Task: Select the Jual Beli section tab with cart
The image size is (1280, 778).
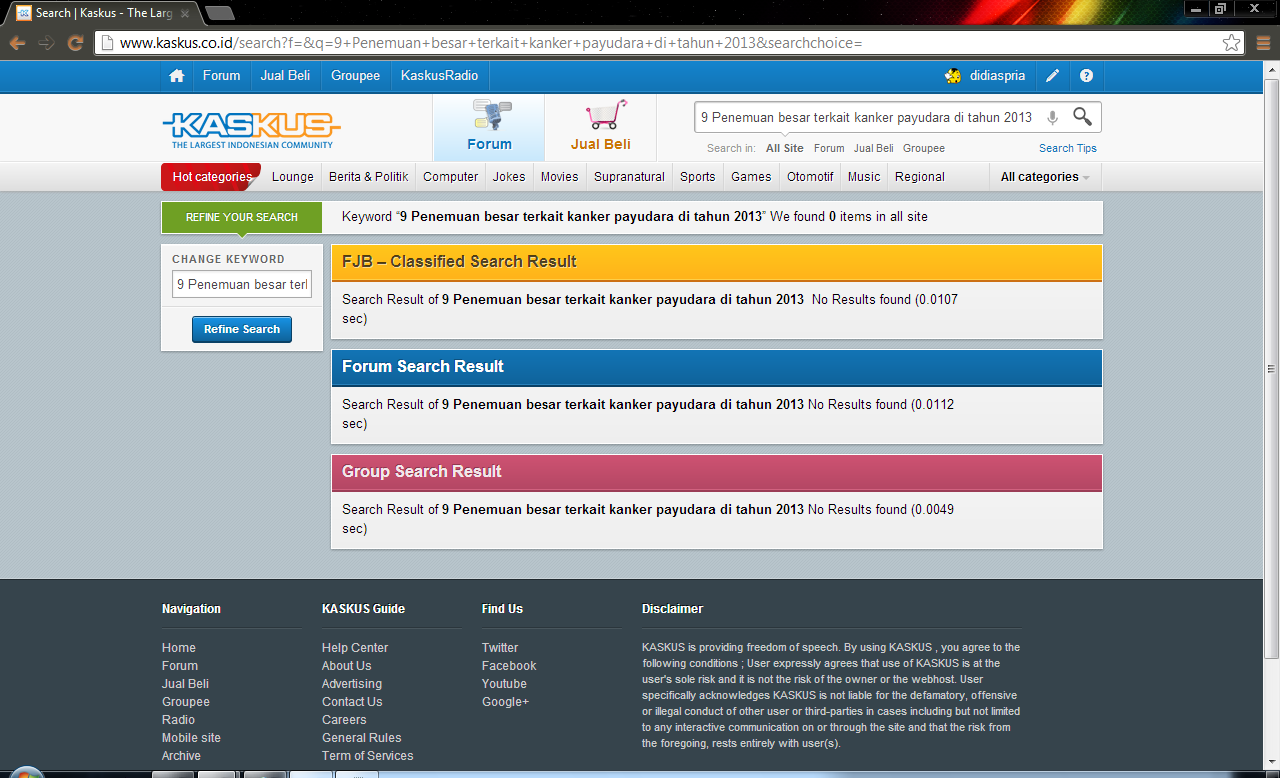Action: 601,127
